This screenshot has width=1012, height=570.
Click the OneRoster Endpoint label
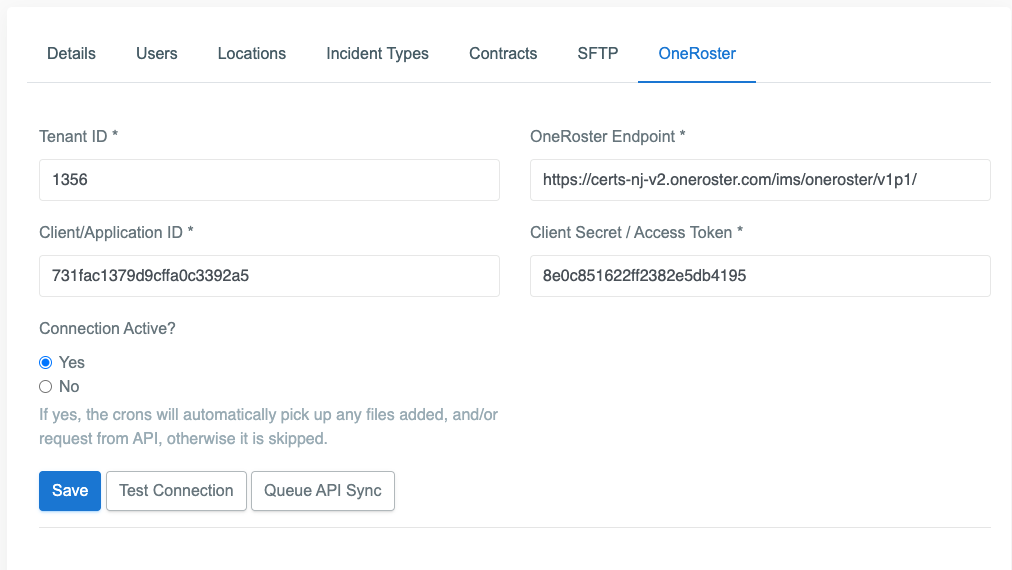pyautogui.click(x=607, y=137)
